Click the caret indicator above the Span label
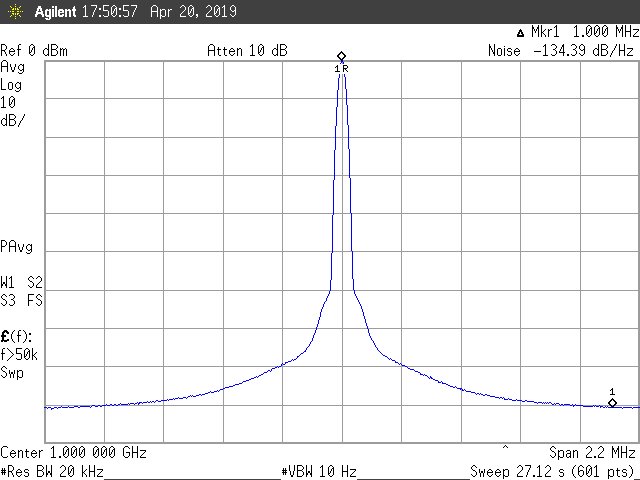Viewport: 640px width, 480px height. (x=505, y=447)
